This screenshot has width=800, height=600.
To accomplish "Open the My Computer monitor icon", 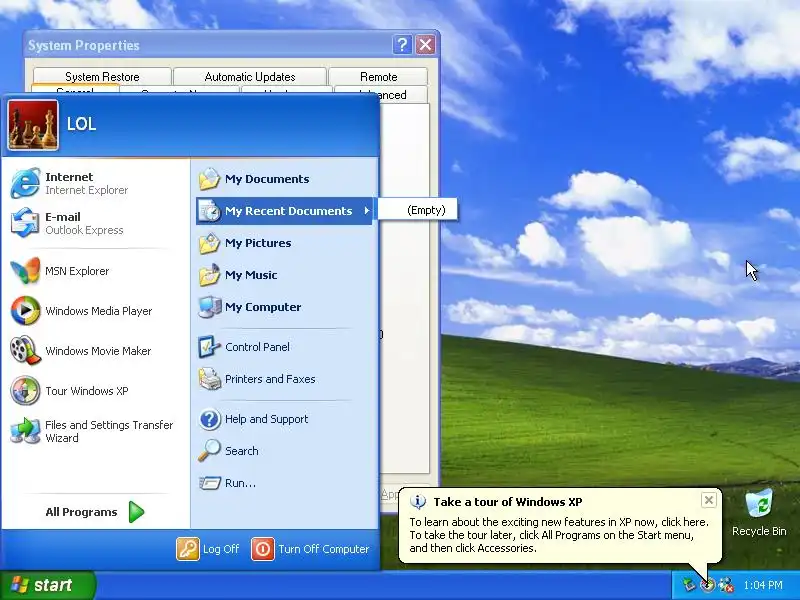I will (x=209, y=307).
